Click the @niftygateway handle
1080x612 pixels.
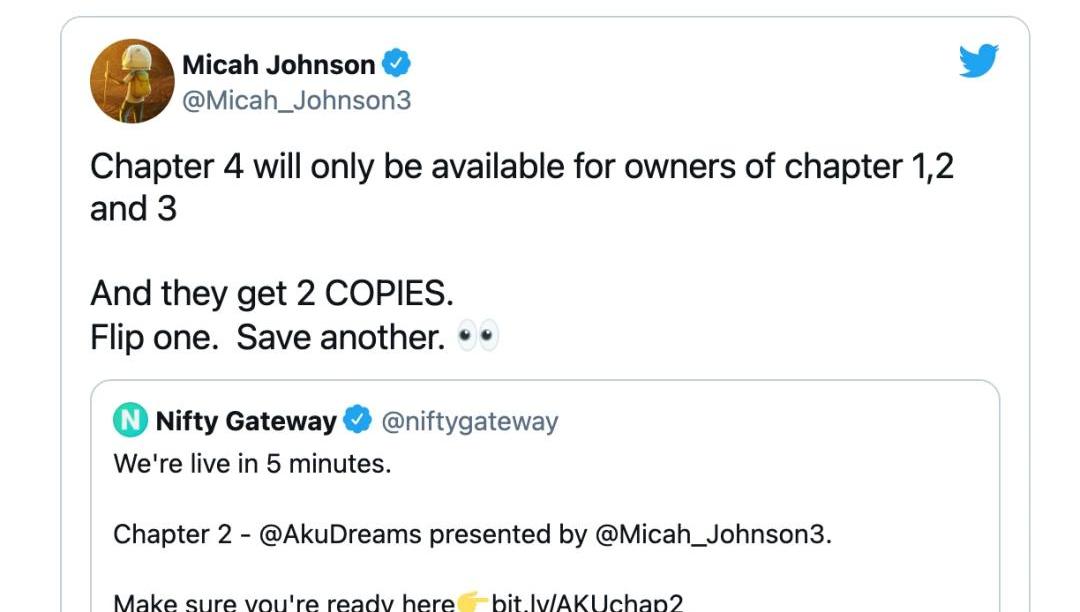(470, 421)
